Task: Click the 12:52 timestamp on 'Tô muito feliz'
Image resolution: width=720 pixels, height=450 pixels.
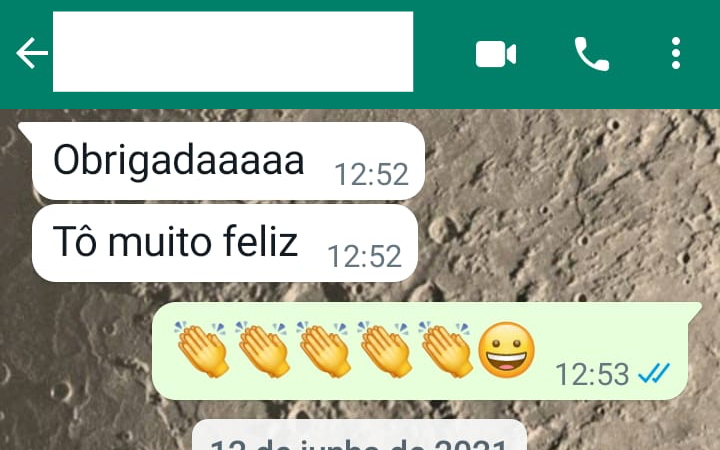Action: click(365, 256)
